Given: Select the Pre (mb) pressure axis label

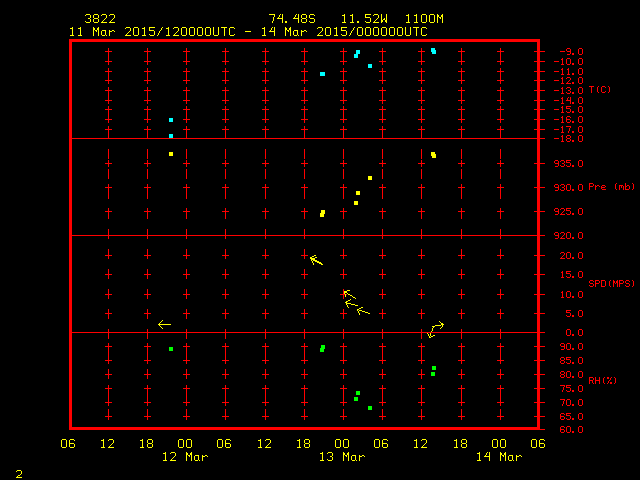Looking at the screenshot, I should pos(611,187).
